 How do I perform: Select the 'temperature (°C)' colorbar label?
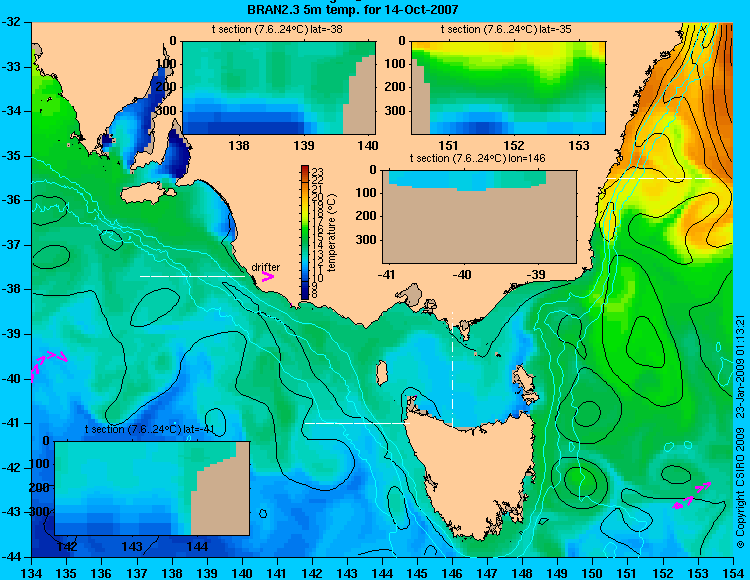(x=332, y=232)
